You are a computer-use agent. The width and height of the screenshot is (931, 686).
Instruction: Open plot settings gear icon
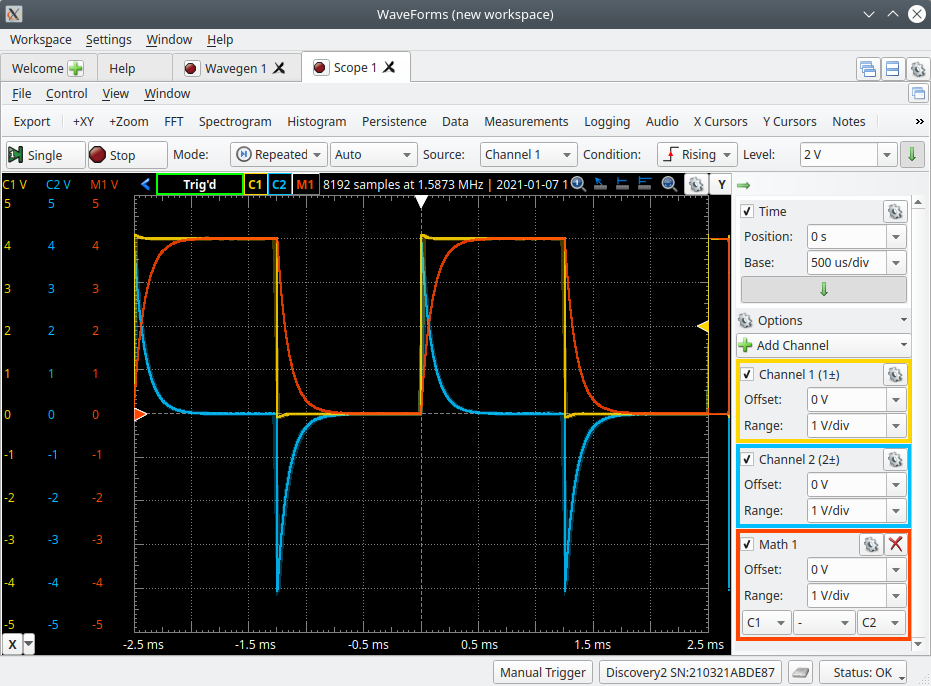696,184
